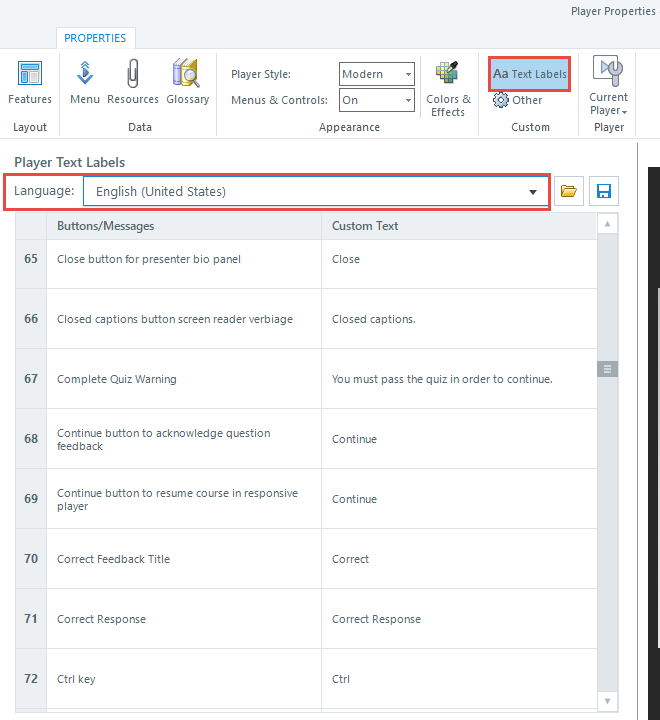
Task: Edit 'Continue' text in row 69
Action: 459,499
